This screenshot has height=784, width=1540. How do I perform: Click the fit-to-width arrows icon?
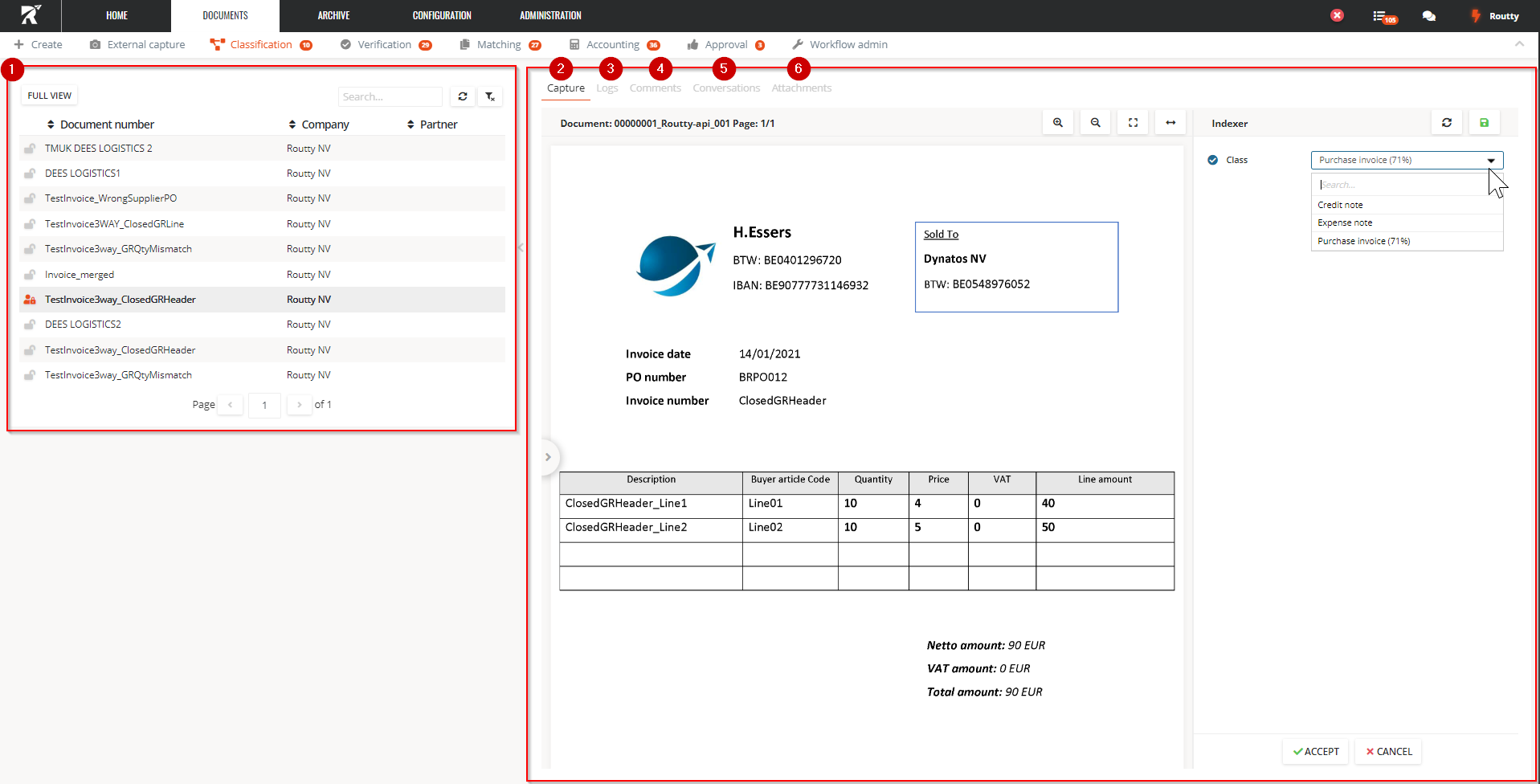coord(1170,123)
